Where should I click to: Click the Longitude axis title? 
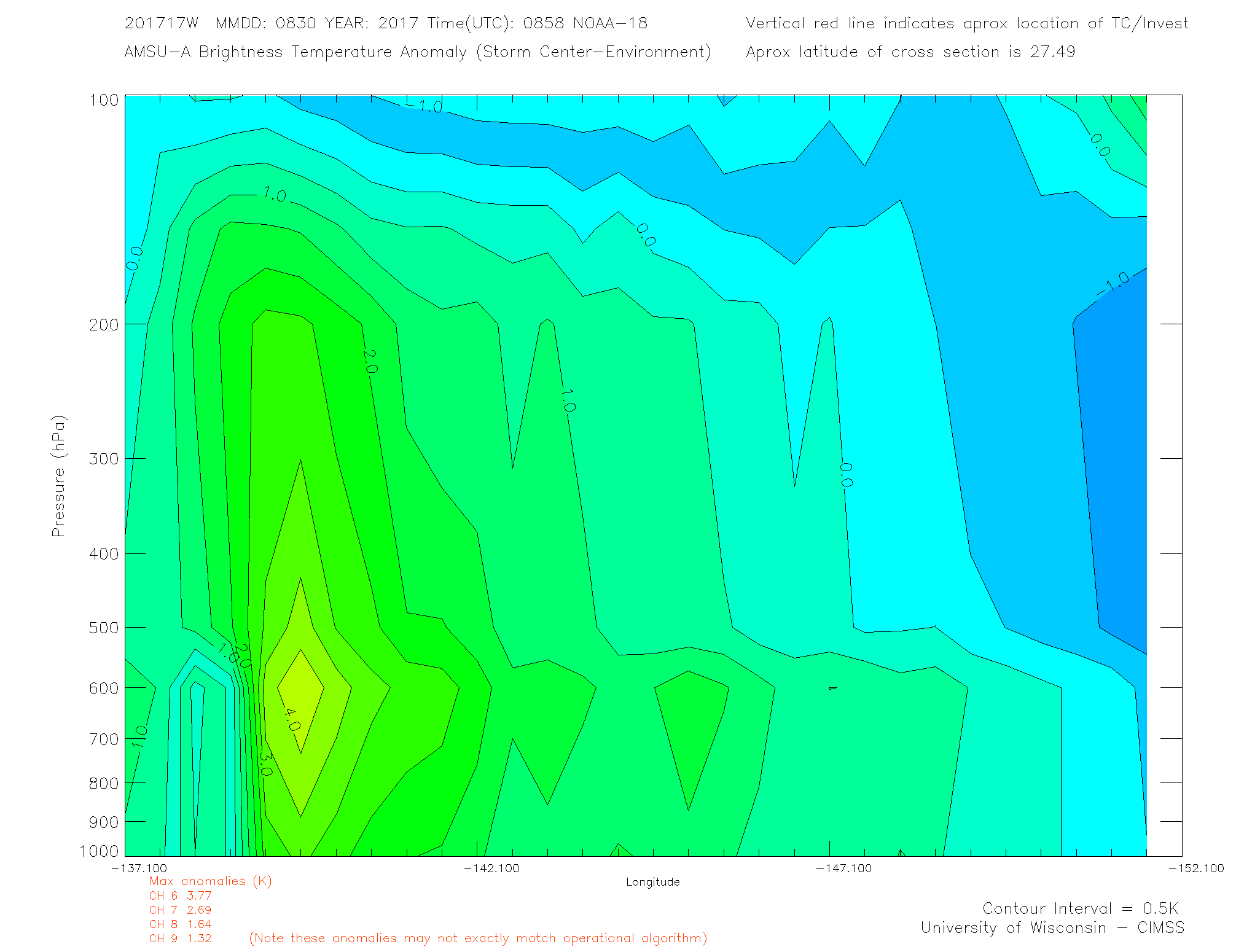point(652,882)
